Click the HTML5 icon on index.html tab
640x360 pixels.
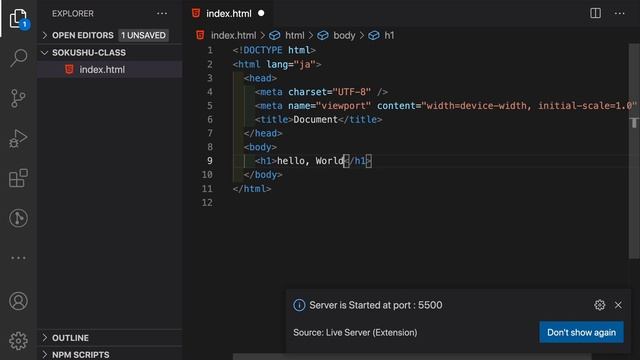point(196,13)
